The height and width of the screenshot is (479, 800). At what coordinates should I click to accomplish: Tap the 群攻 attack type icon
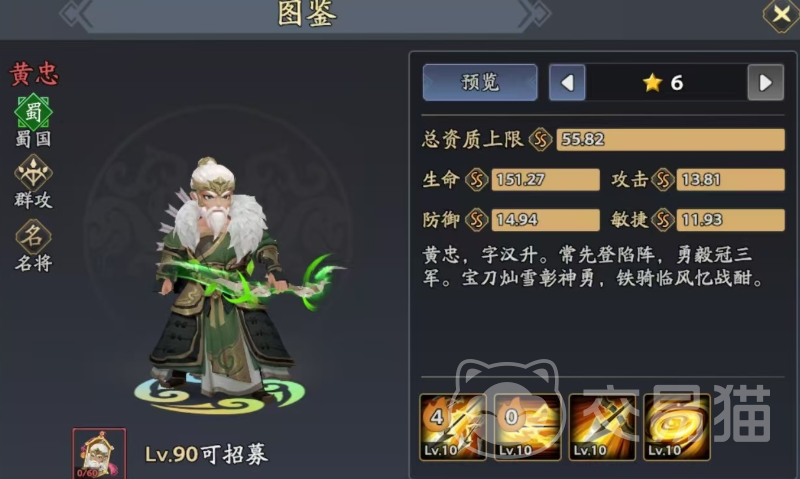tap(33, 173)
